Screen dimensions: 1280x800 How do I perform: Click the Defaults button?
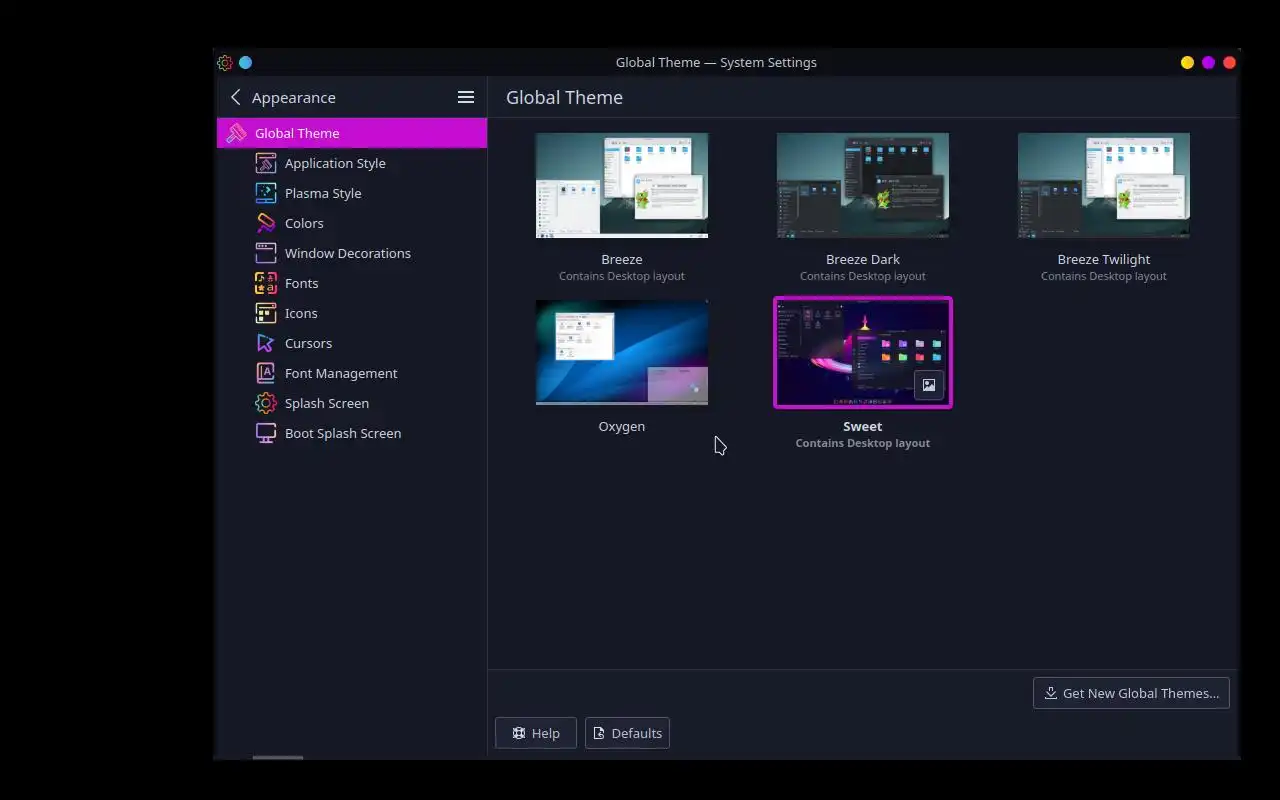627,733
